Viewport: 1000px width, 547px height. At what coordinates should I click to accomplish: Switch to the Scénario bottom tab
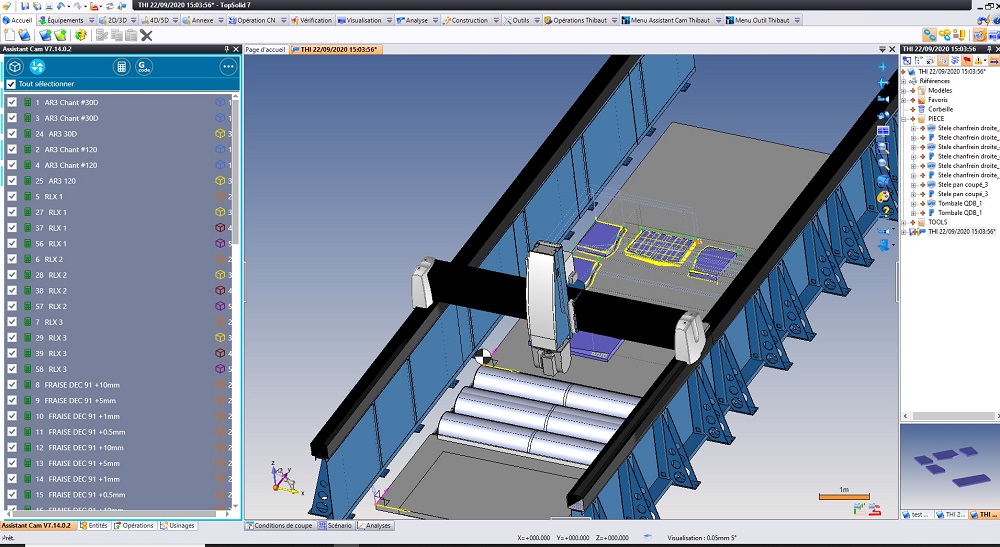click(x=340, y=525)
